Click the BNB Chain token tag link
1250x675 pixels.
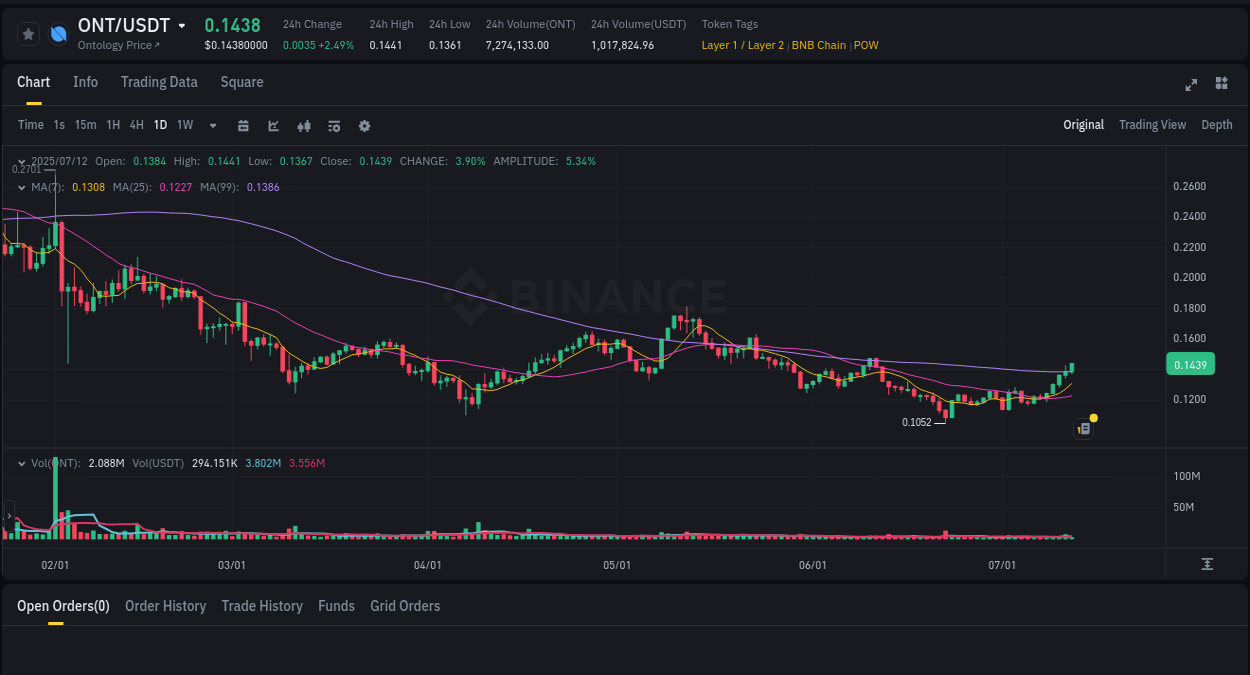coord(819,45)
